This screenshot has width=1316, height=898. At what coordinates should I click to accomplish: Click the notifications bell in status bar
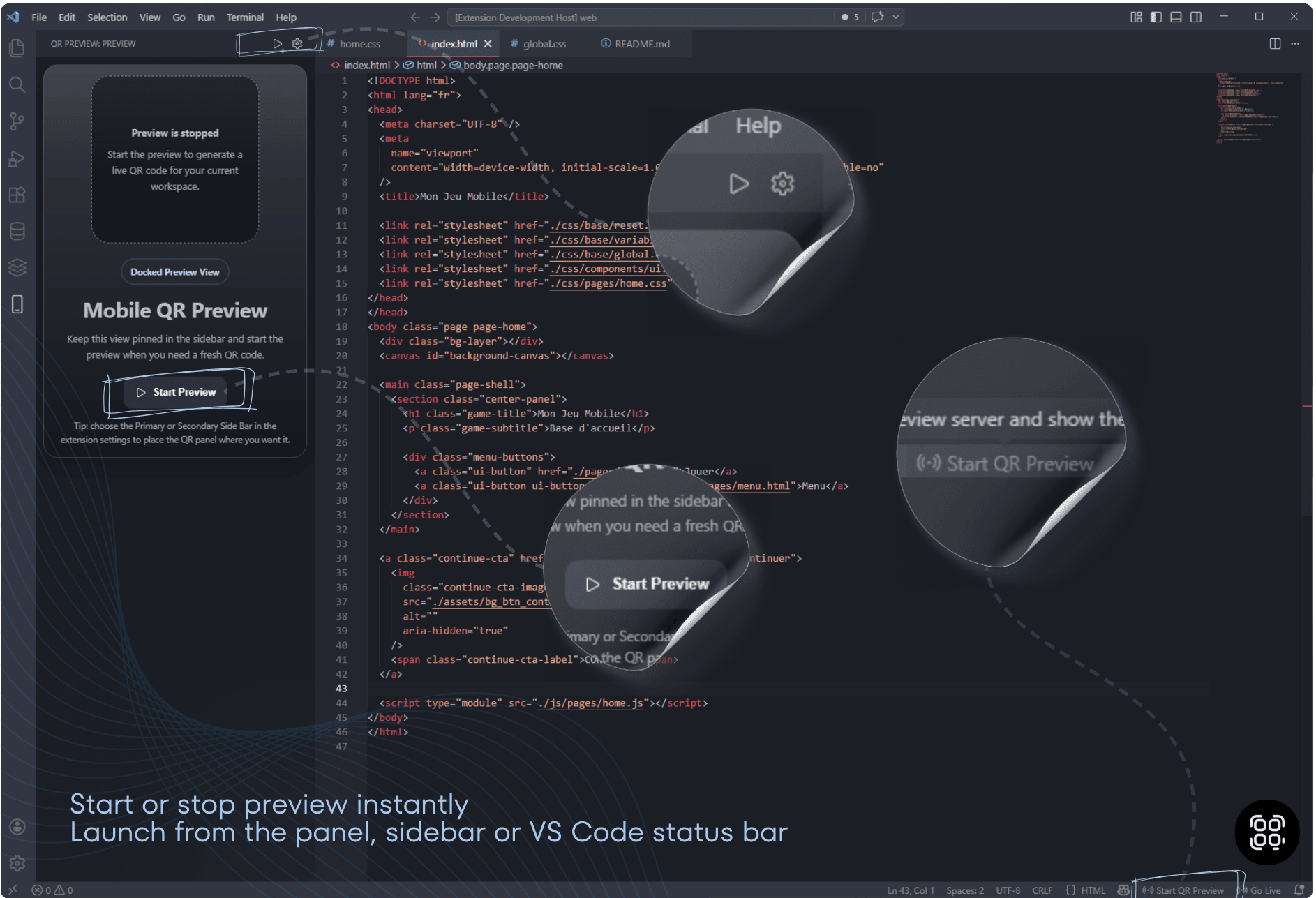pos(1298,890)
